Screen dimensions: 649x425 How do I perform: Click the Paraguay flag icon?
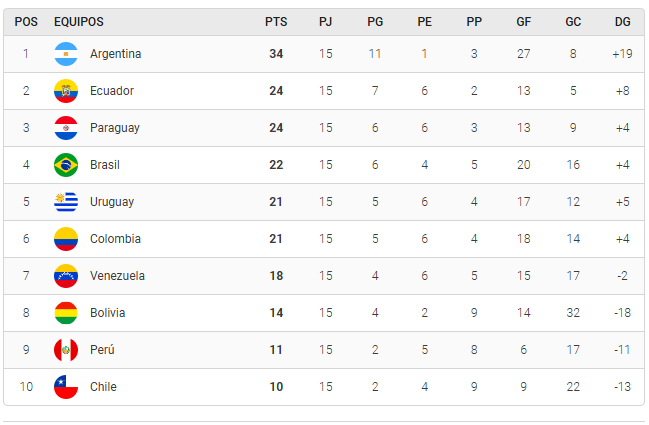(66, 128)
